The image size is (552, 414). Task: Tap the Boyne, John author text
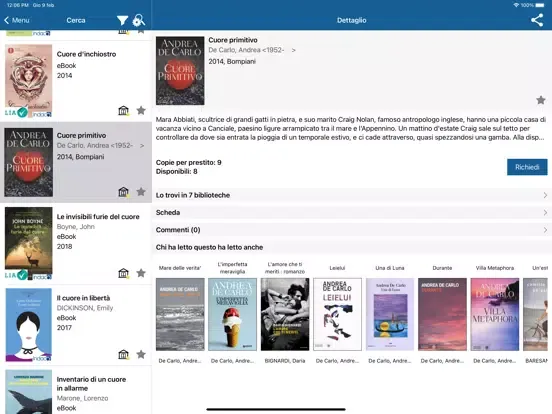point(76,227)
